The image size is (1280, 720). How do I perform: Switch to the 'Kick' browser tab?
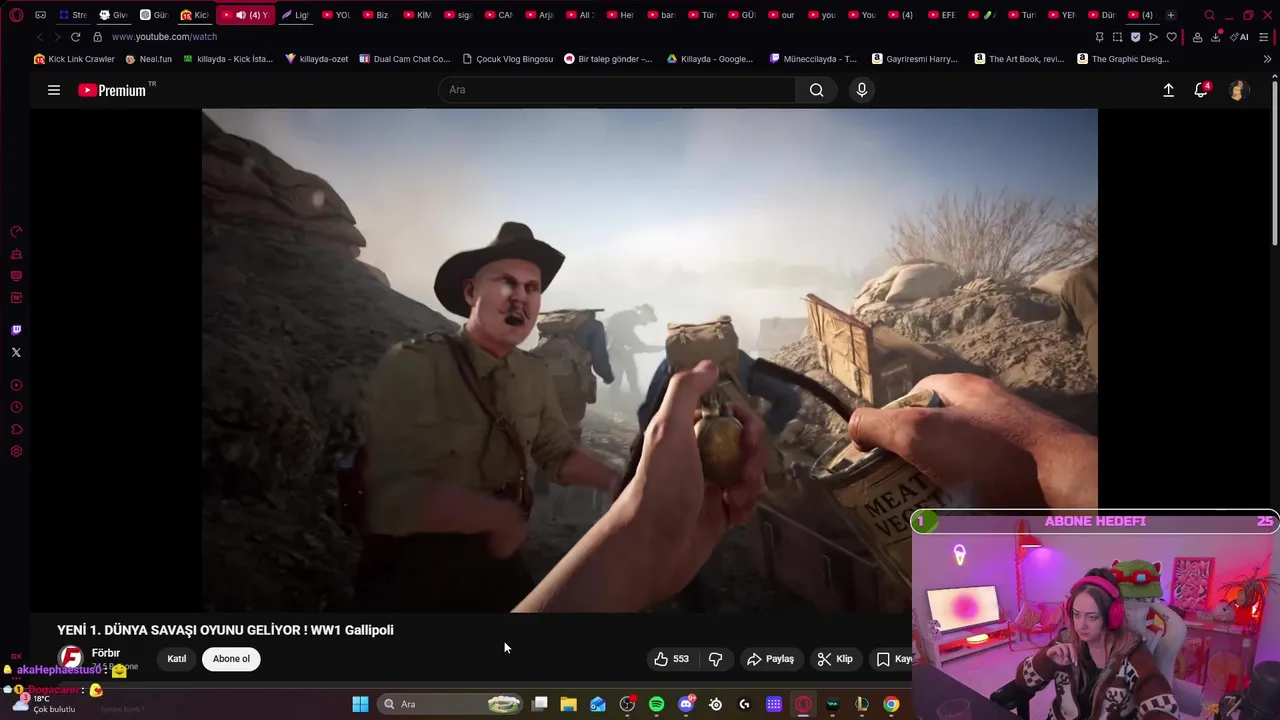[x=194, y=15]
